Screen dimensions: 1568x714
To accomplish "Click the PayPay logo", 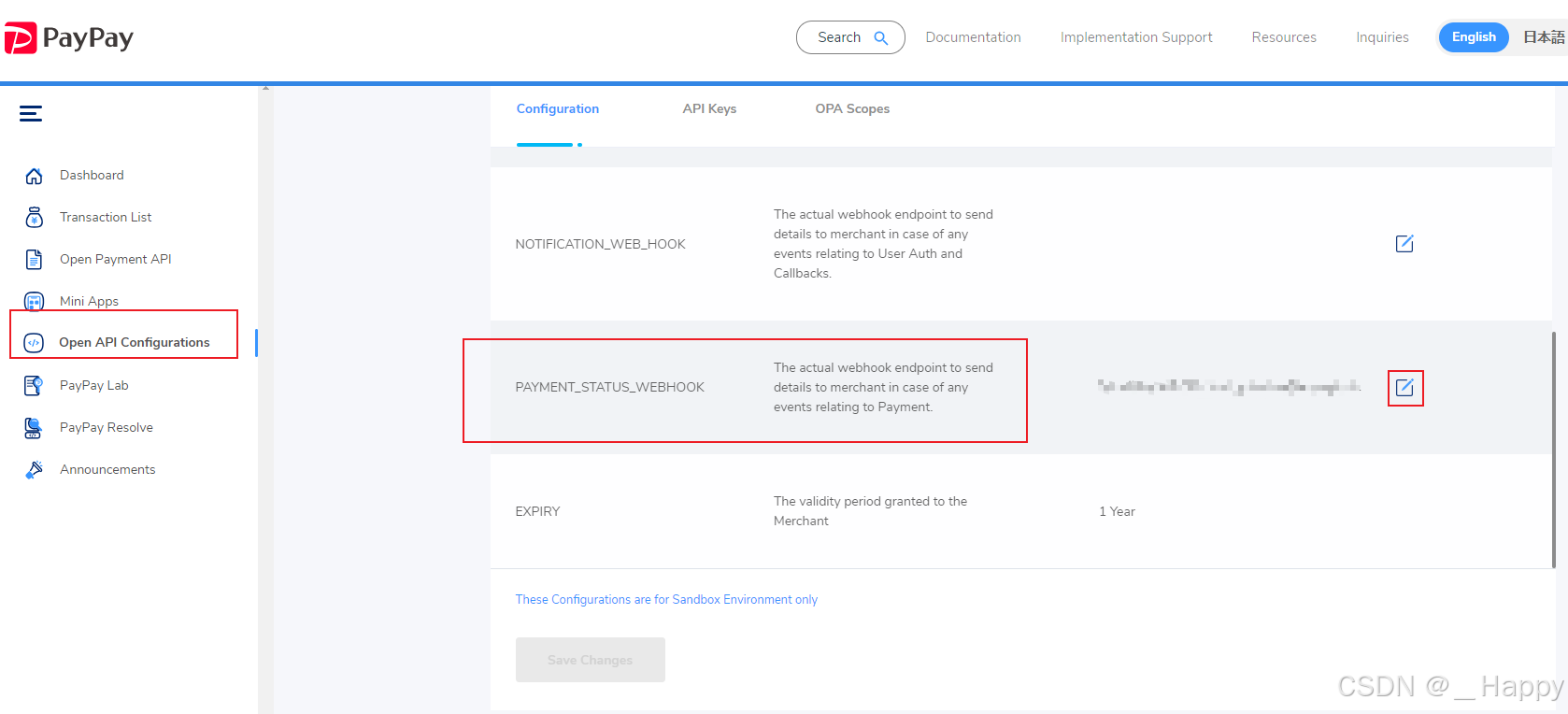I will coord(69,37).
